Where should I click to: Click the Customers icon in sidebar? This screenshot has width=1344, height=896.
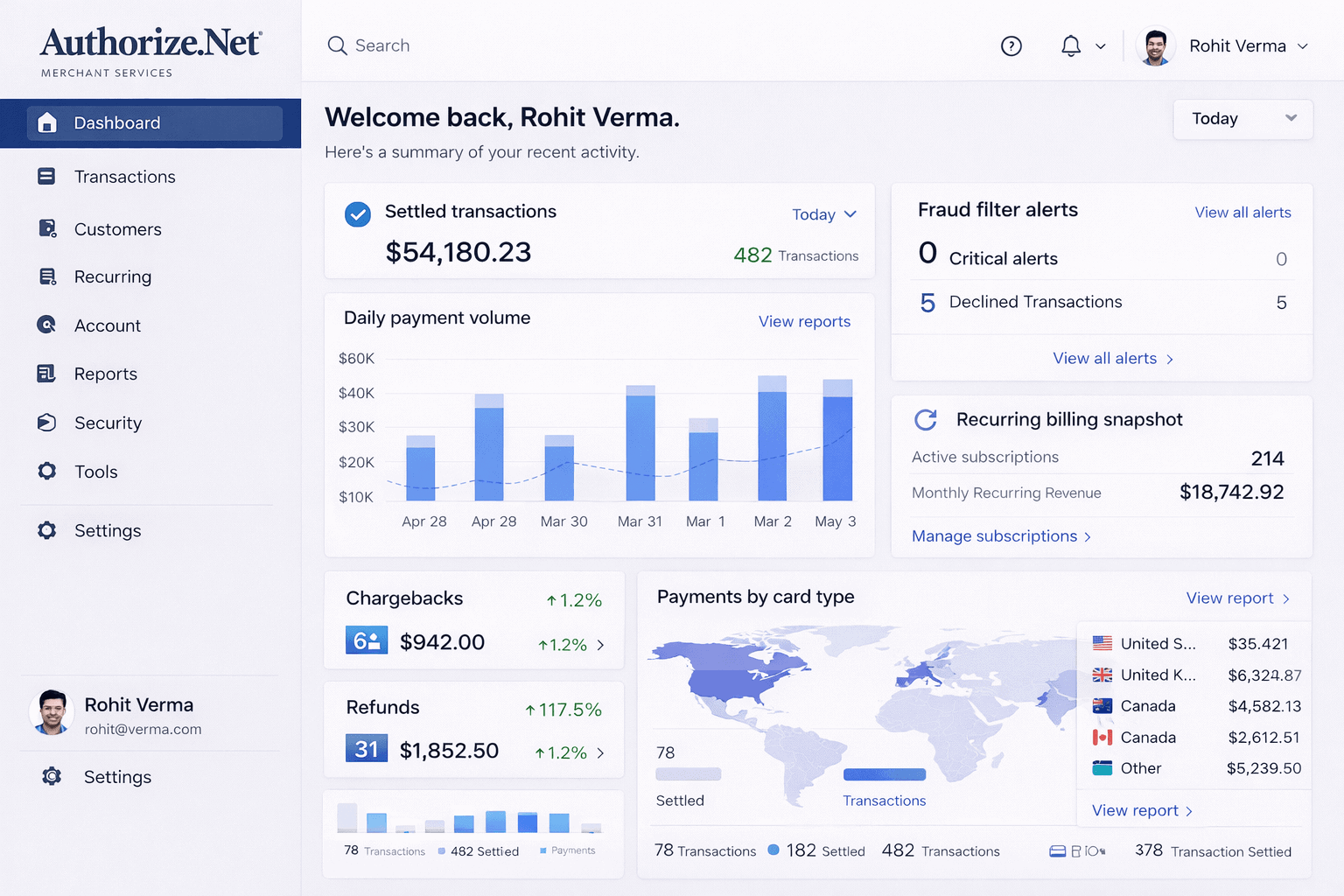47,229
